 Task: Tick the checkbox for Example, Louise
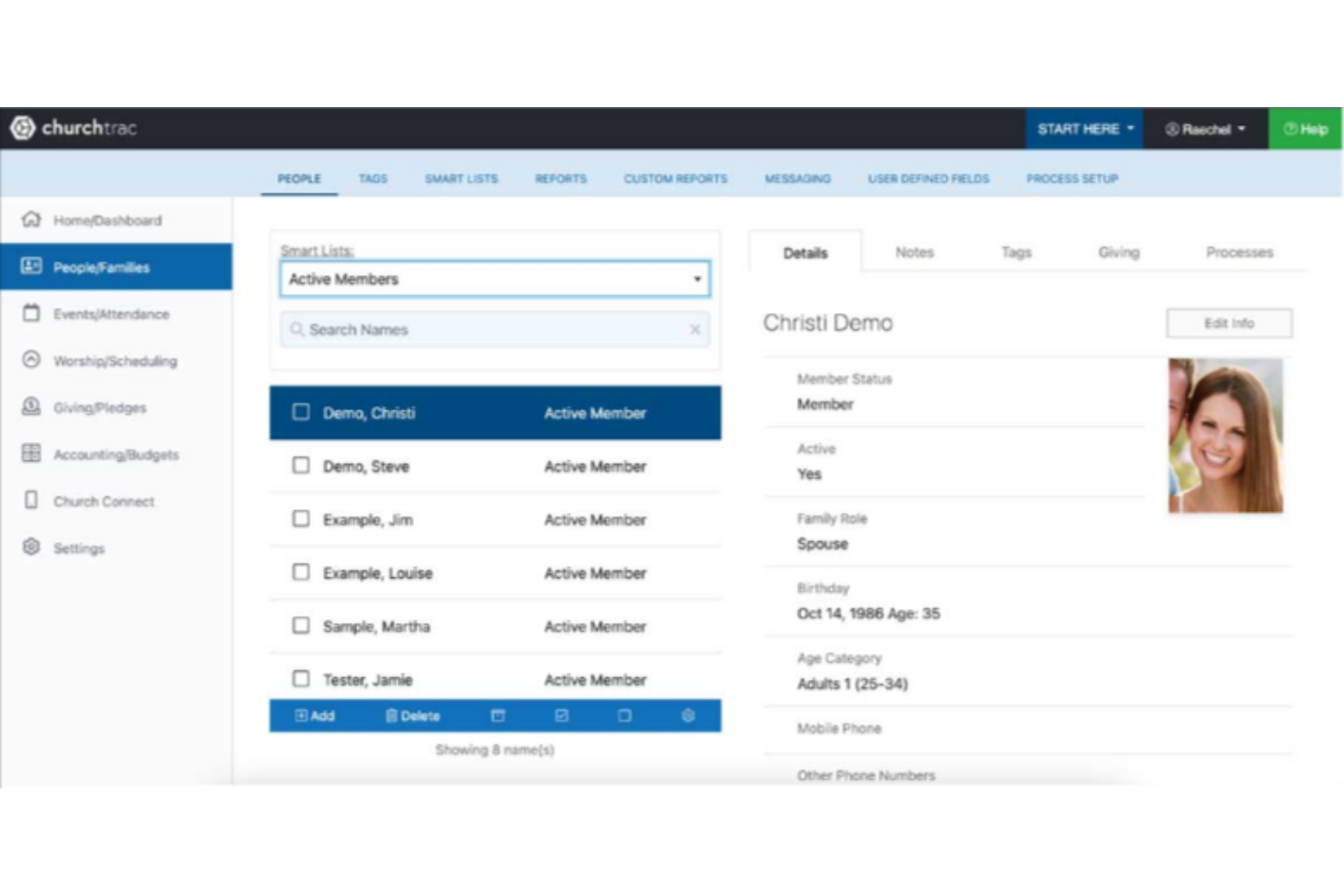click(301, 572)
